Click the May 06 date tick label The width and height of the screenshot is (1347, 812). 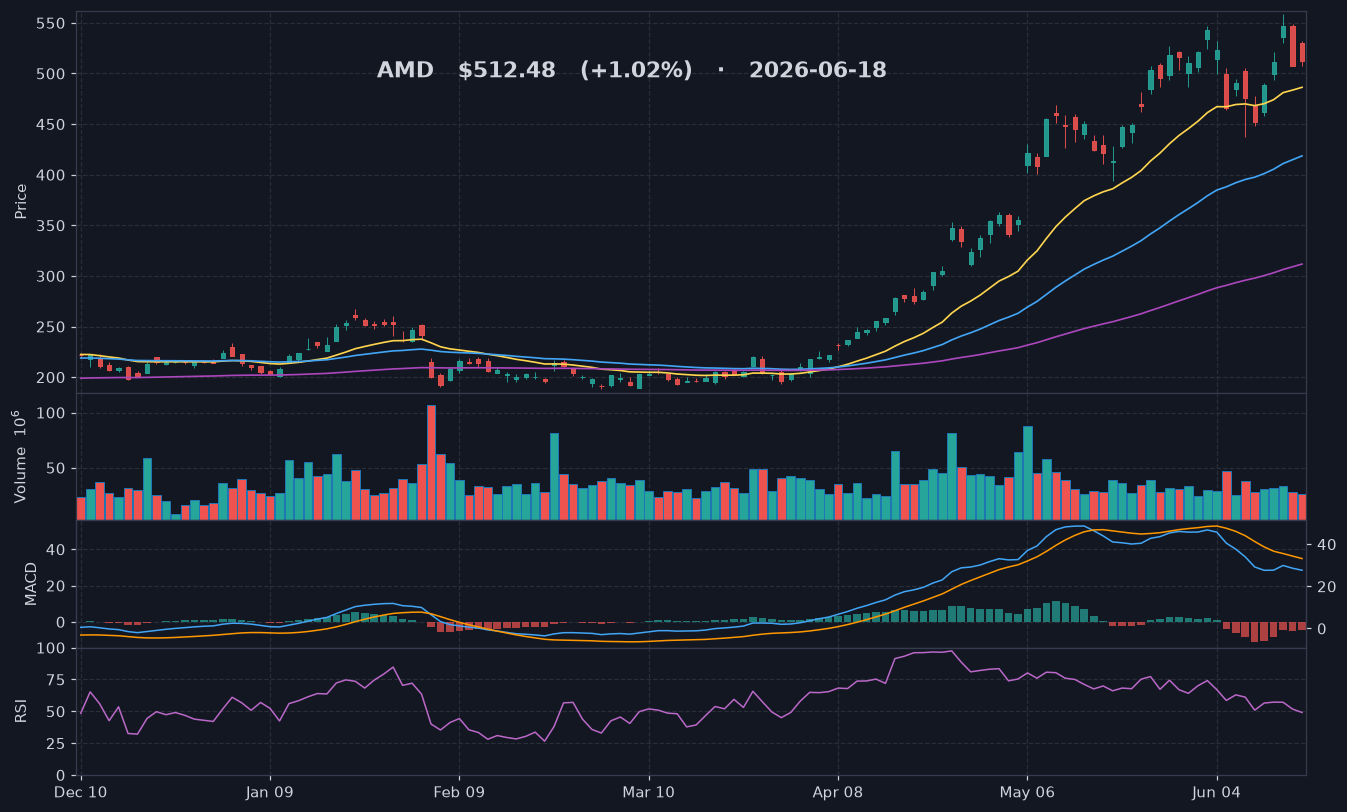click(1027, 793)
